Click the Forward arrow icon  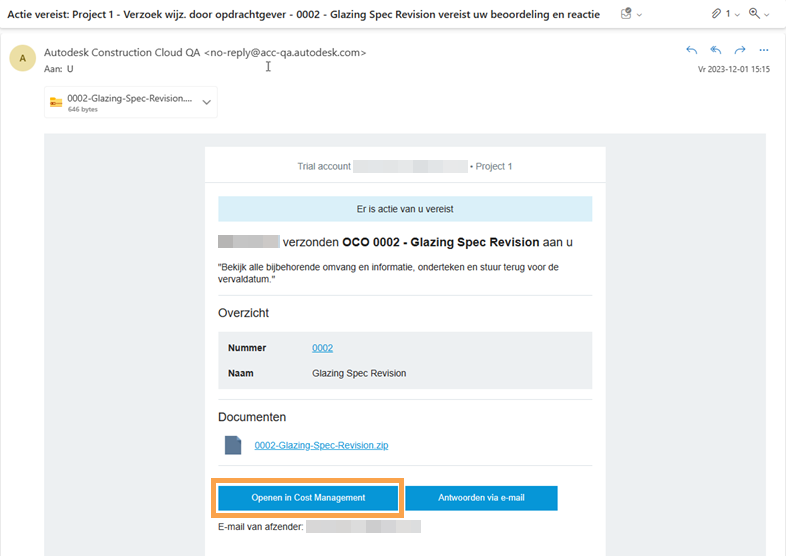(740, 50)
